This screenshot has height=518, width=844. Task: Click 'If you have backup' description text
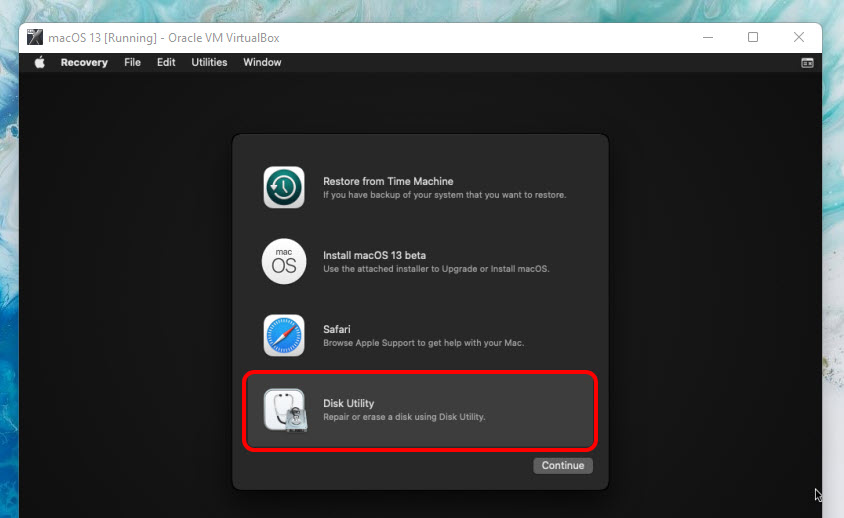[444, 195]
